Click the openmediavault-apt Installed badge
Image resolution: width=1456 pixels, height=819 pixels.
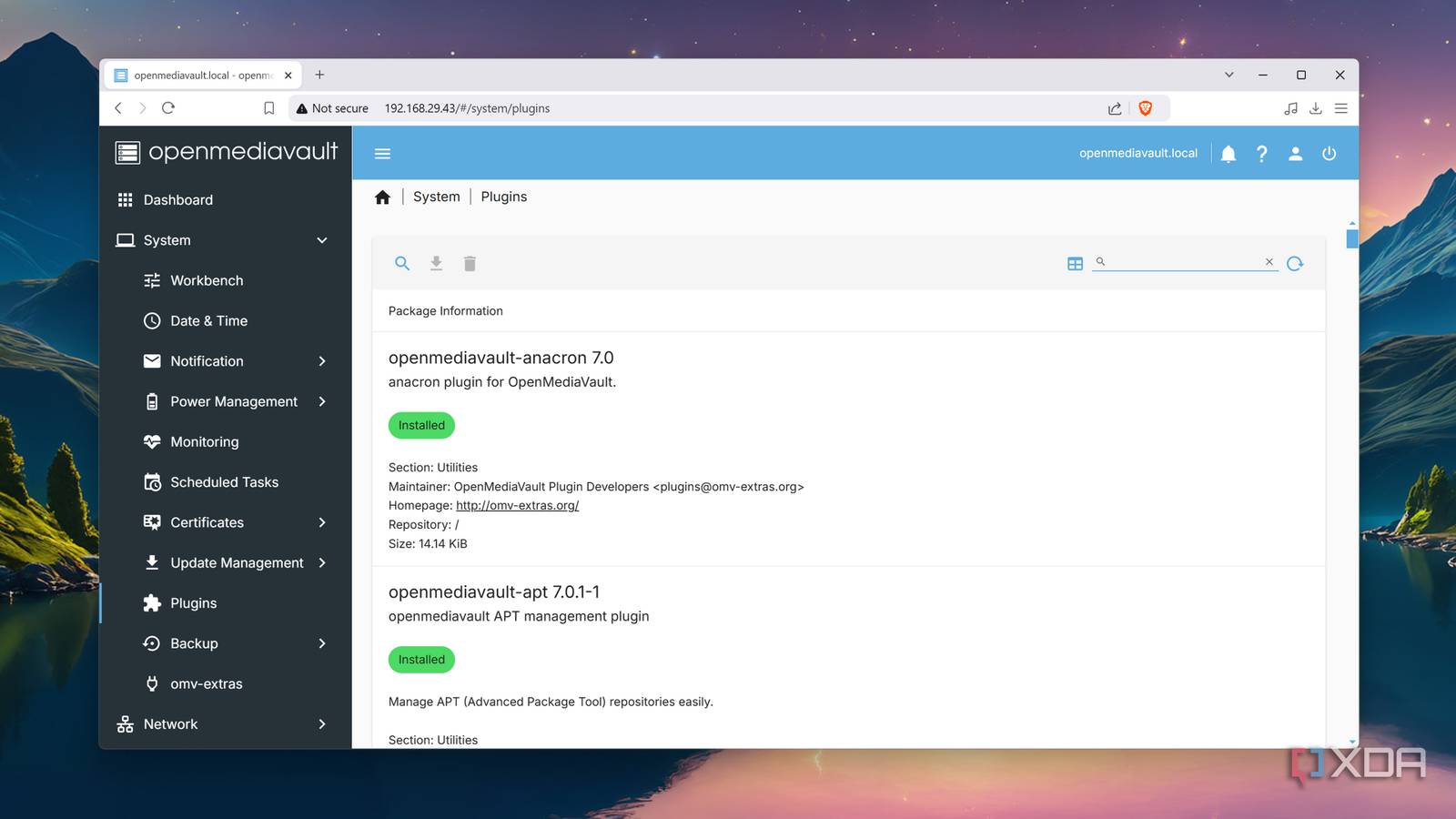click(x=421, y=660)
